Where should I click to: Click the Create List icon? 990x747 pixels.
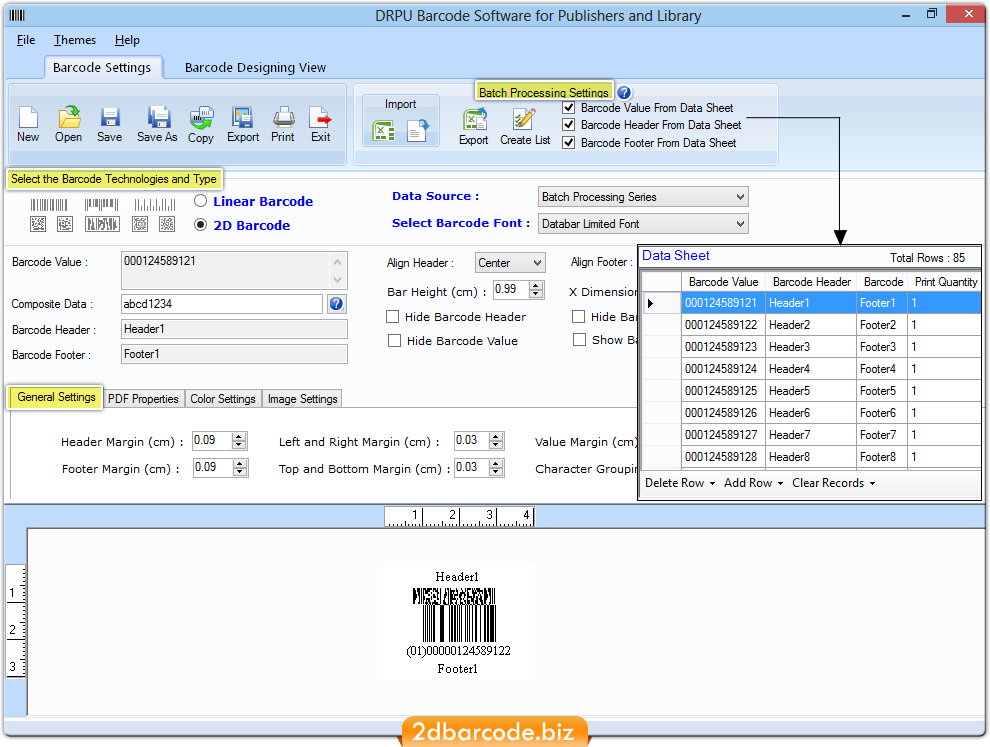pyautogui.click(x=524, y=119)
